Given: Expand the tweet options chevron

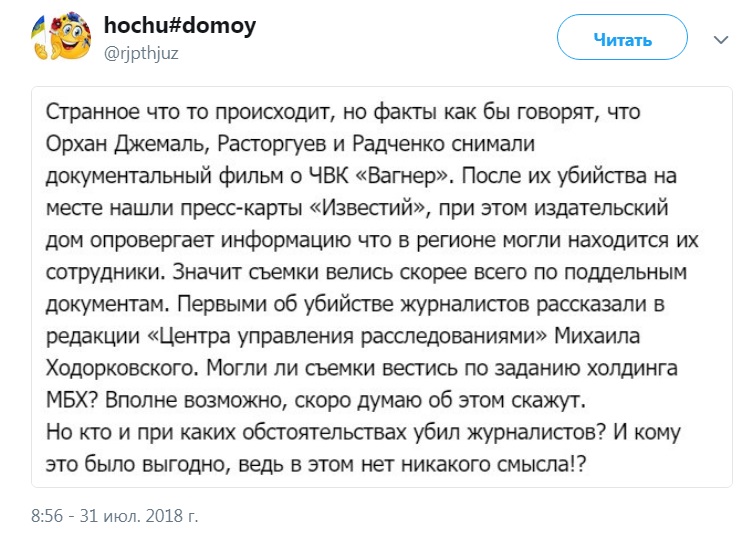Looking at the screenshot, I should click(721, 39).
